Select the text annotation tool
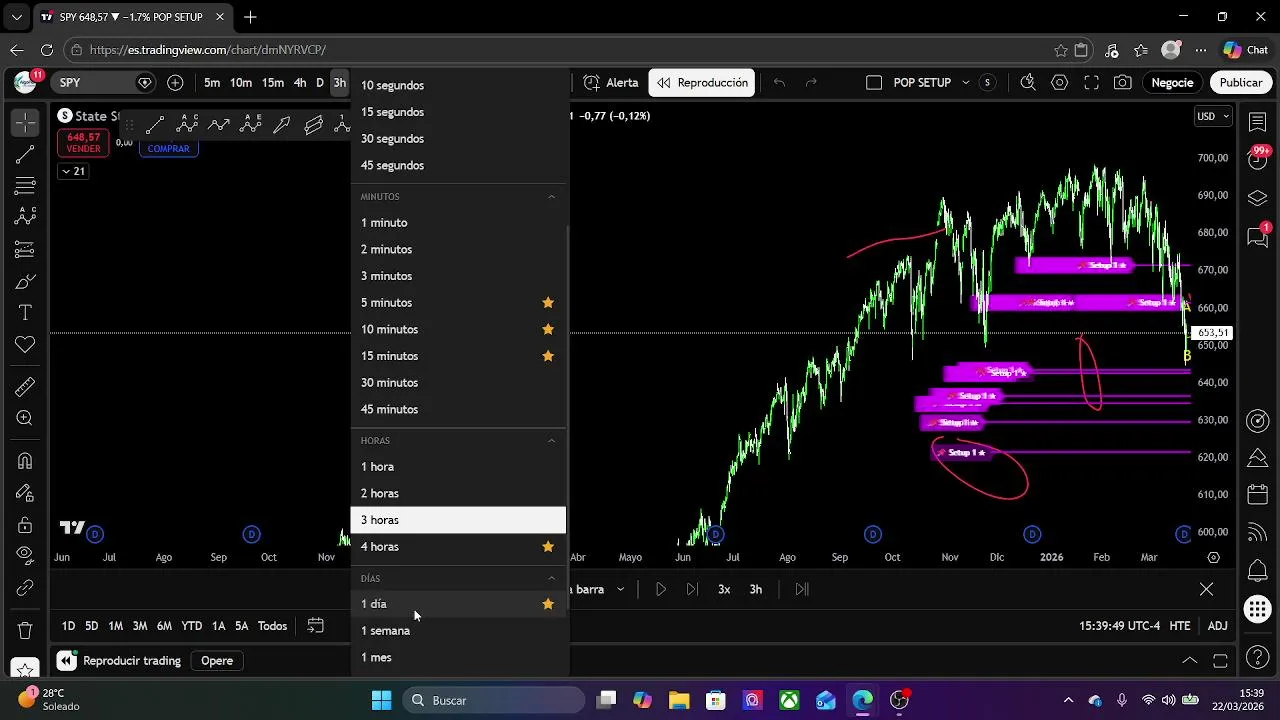The width and height of the screenshot is (1280, 720). click(x=25, y=313)
